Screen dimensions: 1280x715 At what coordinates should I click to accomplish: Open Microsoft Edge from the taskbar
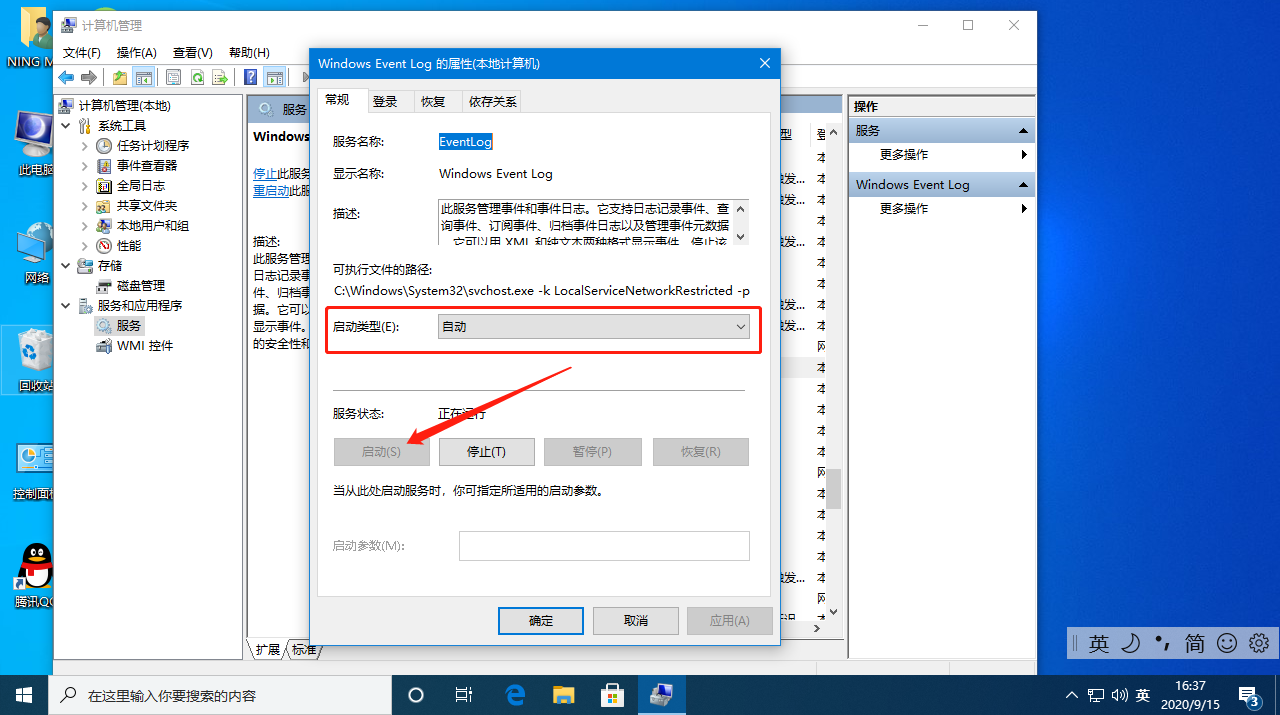coord(515,695)
